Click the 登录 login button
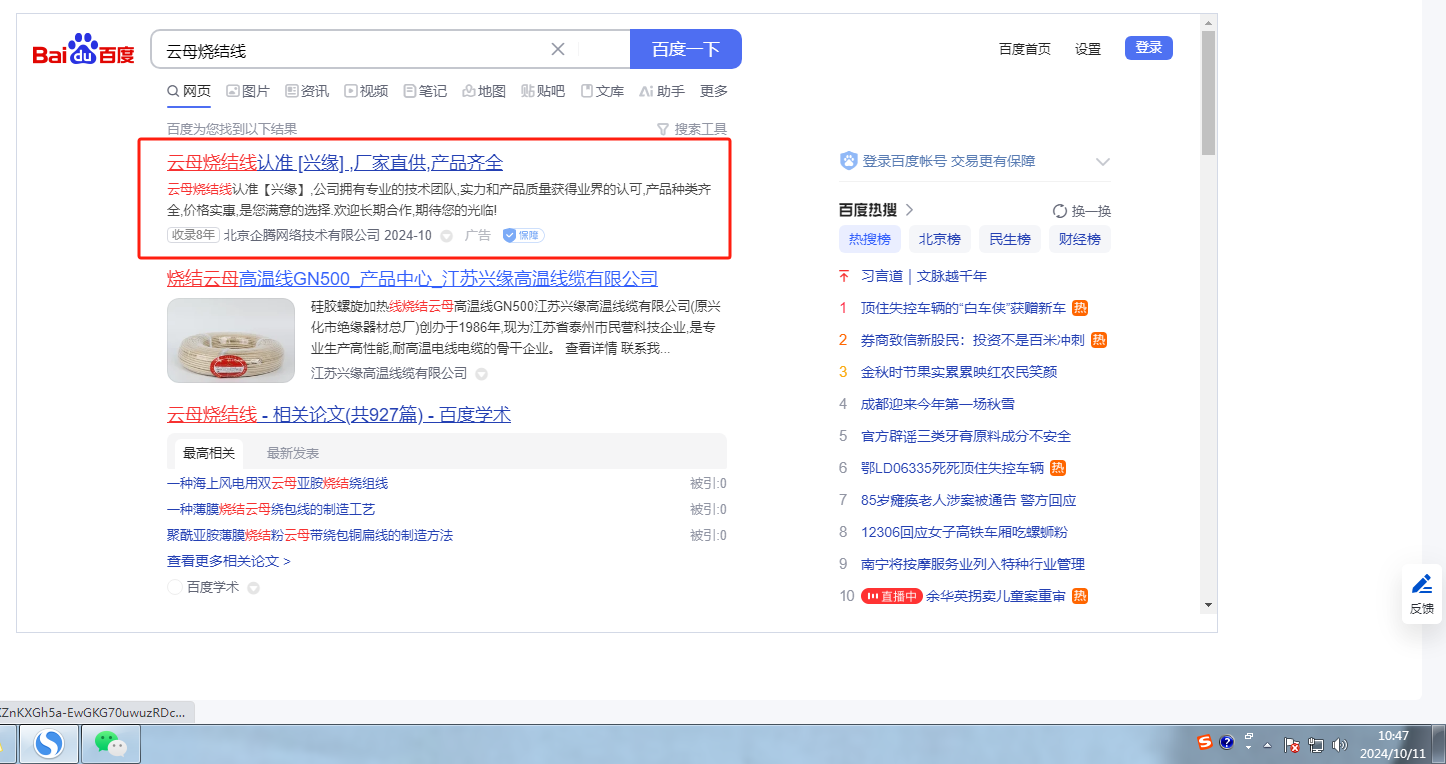The width and height of the screenshot is (1446, 764). (x=1148, y=48)
